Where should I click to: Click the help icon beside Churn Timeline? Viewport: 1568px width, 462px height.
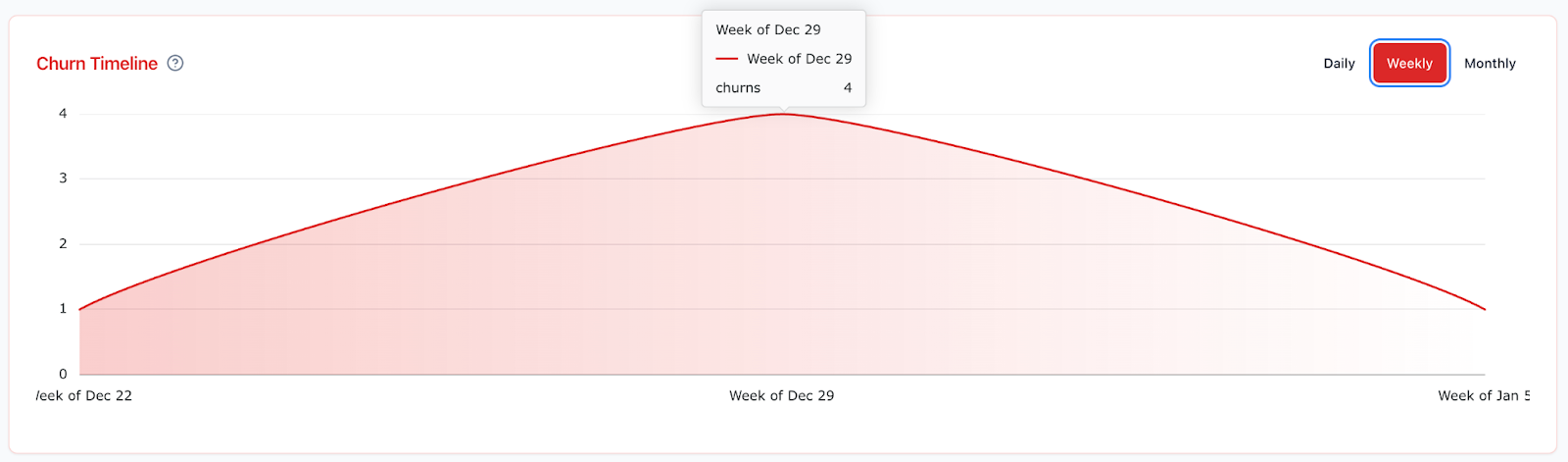(175, 64)
